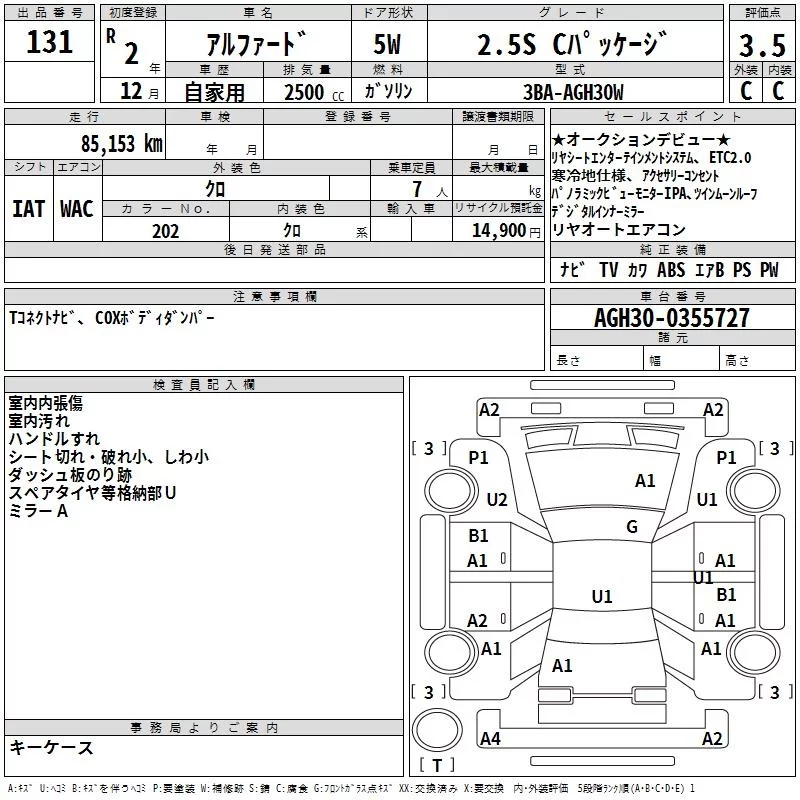The image size is (800, 800).
Task: Select the vehicle history value 自家用
Action: (214, 92)
